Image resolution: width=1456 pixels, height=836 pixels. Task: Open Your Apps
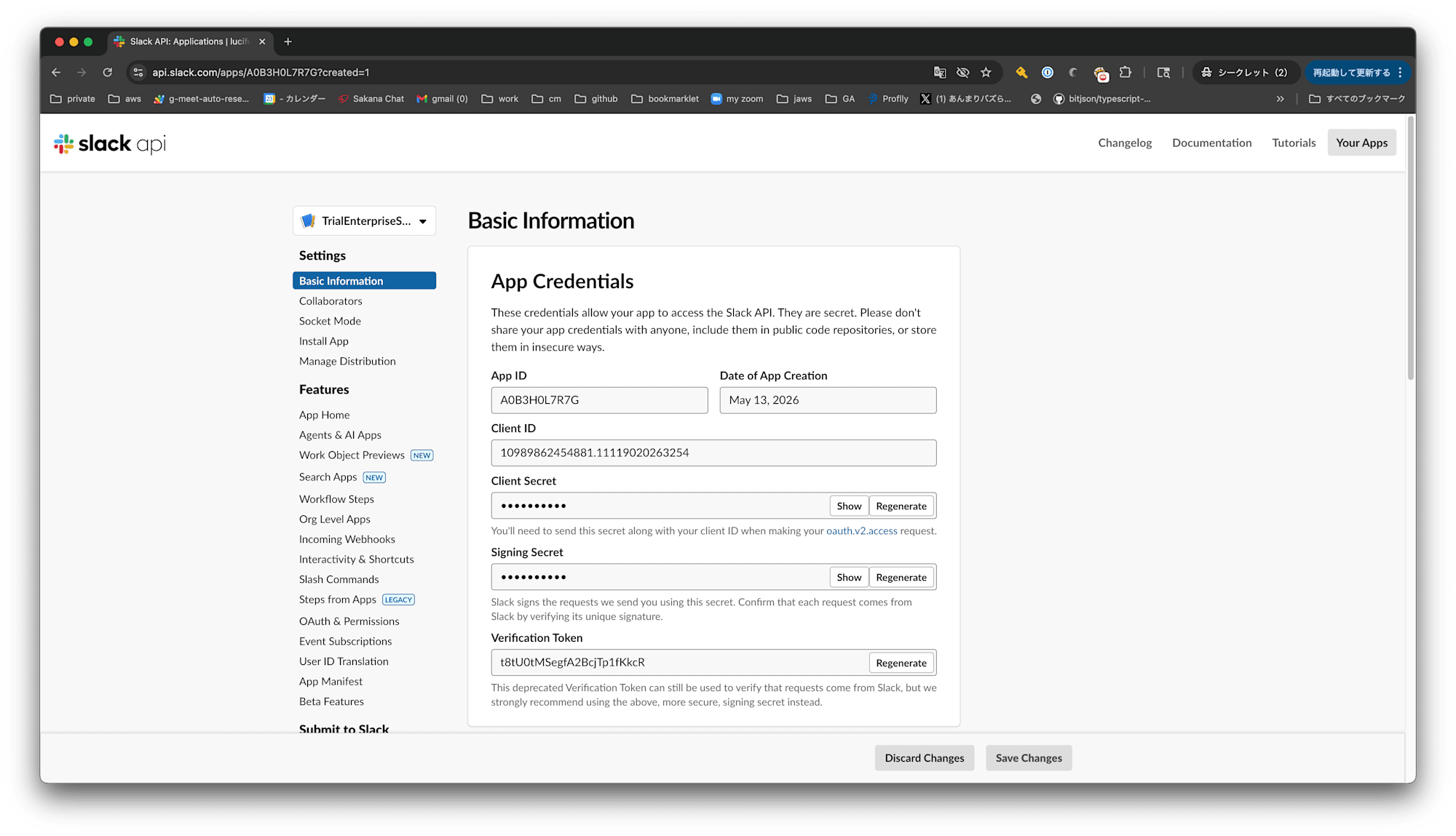click(x=1361, y=143)
